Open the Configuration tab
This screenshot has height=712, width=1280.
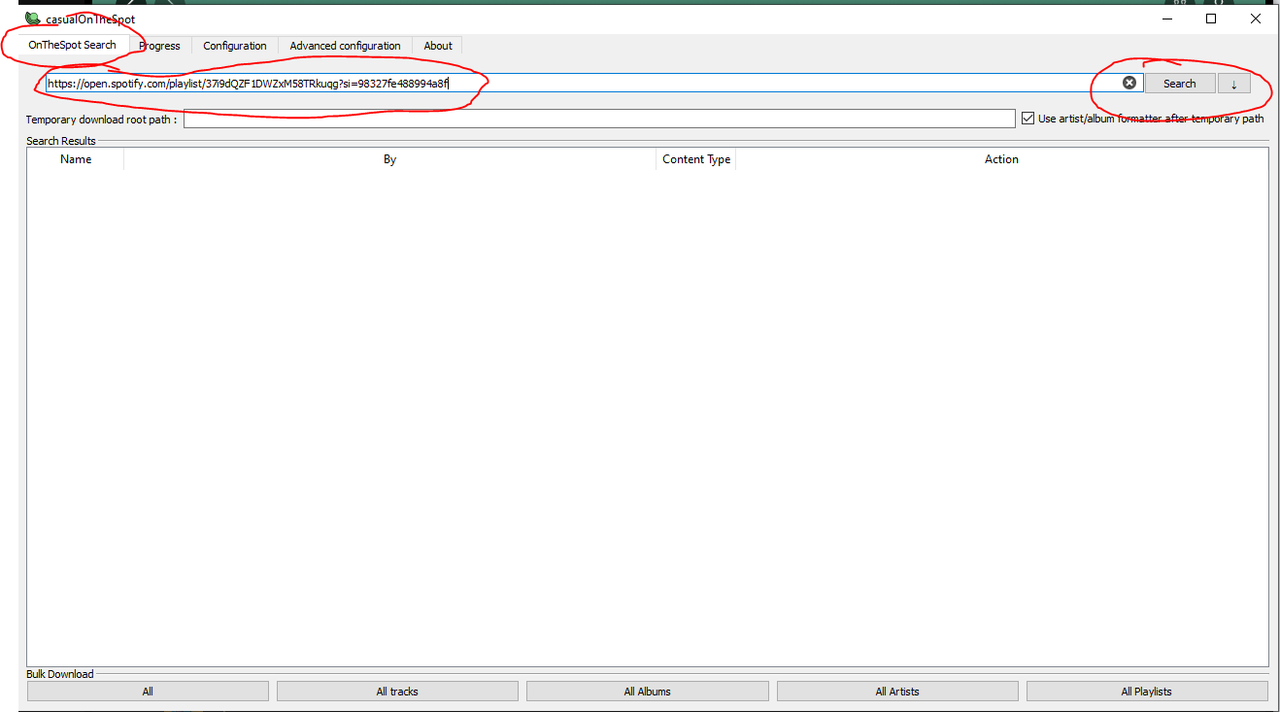[x=235, y=46]
